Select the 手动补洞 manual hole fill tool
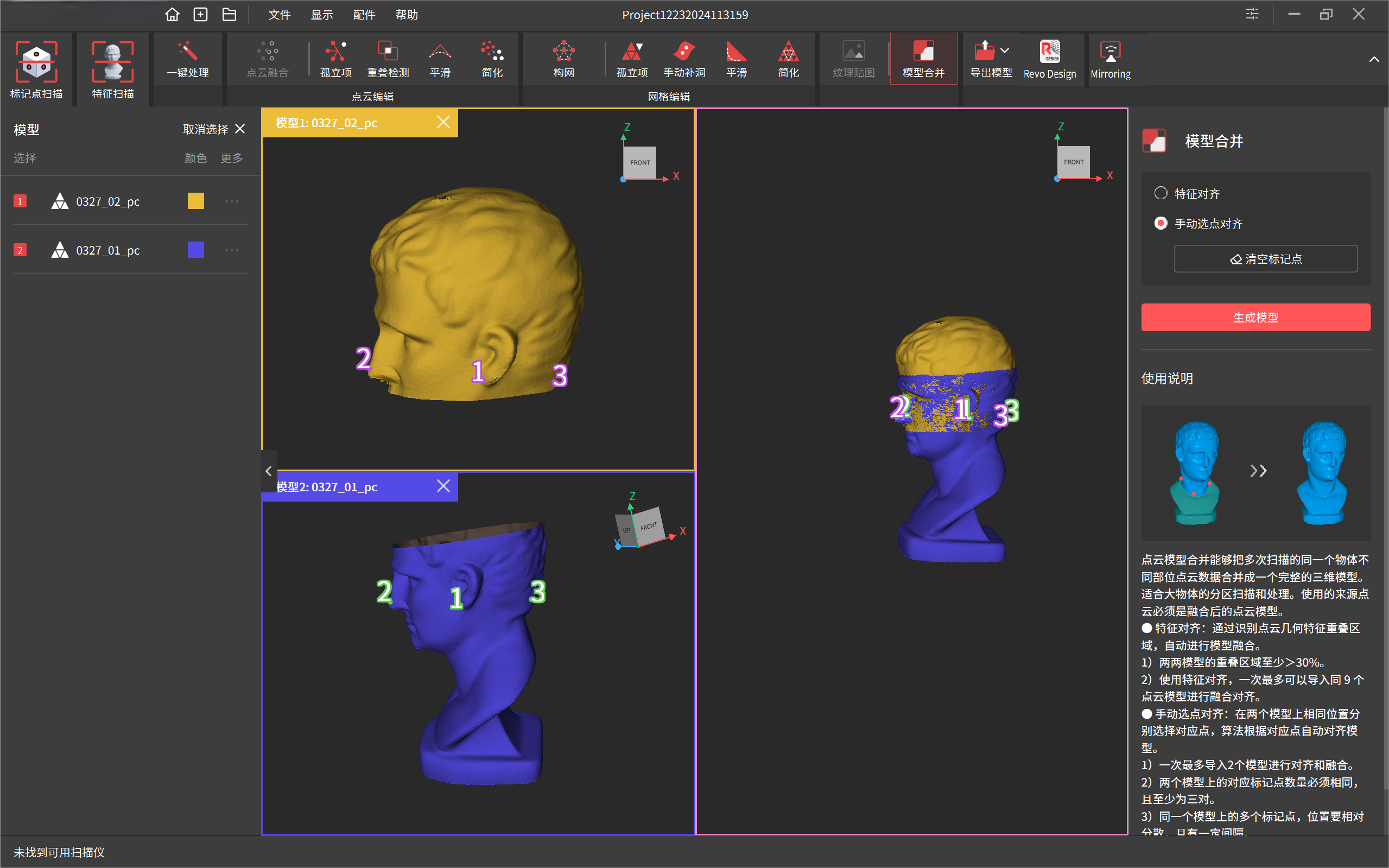The height and width of the screenshot is (868, 1389). click(x=684, y=59)
